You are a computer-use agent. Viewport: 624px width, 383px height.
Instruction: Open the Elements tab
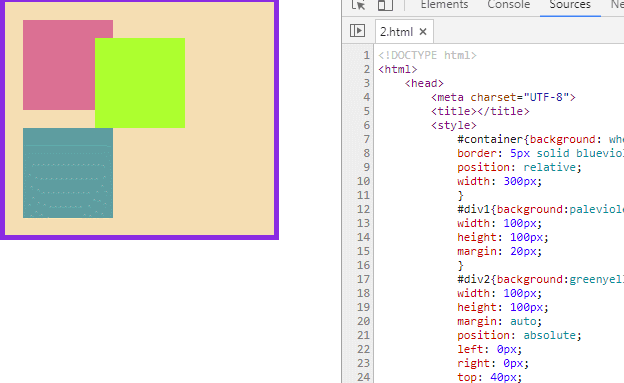coord(445,5)
